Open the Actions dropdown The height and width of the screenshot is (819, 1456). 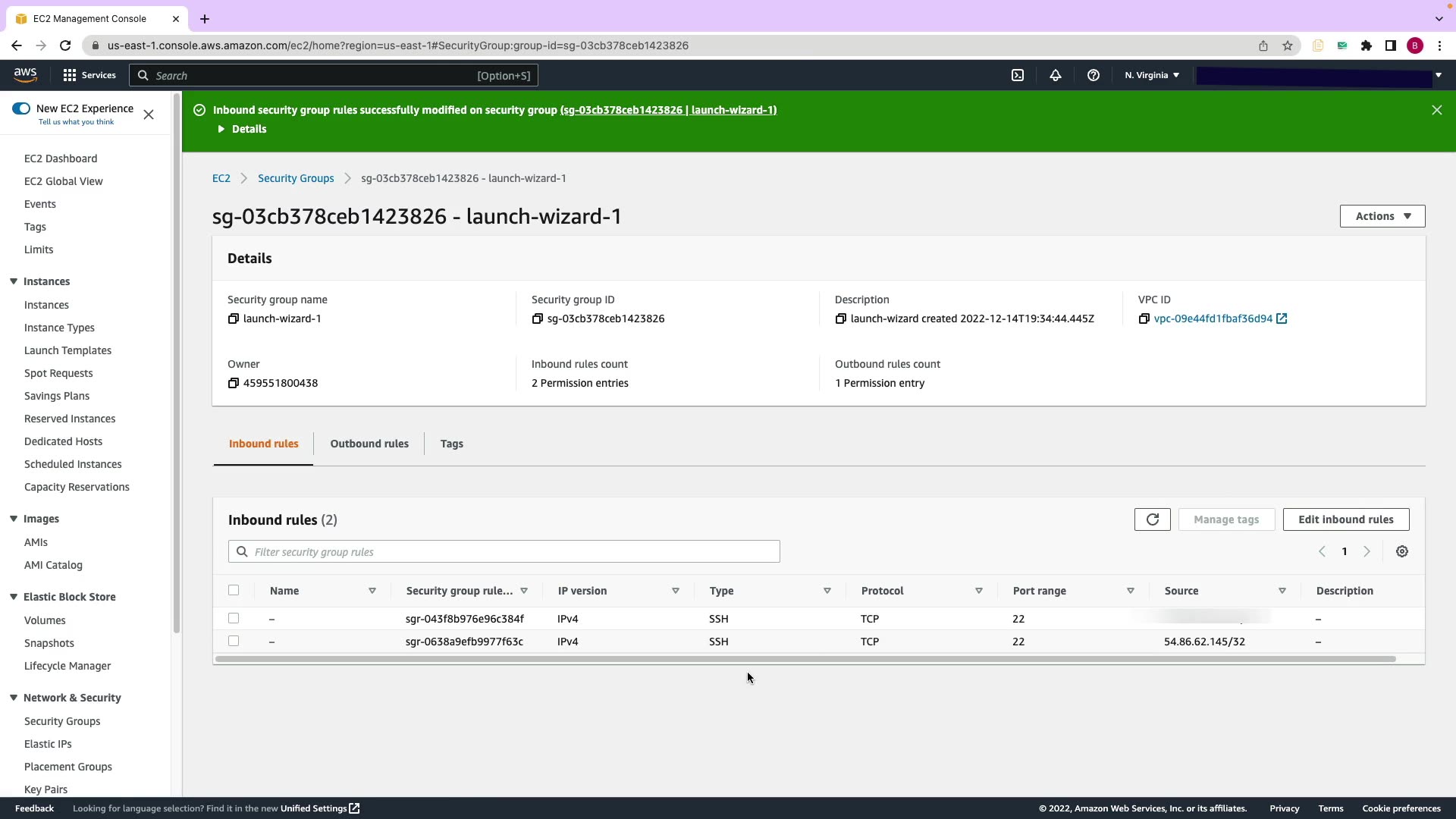click(1382, 216)
